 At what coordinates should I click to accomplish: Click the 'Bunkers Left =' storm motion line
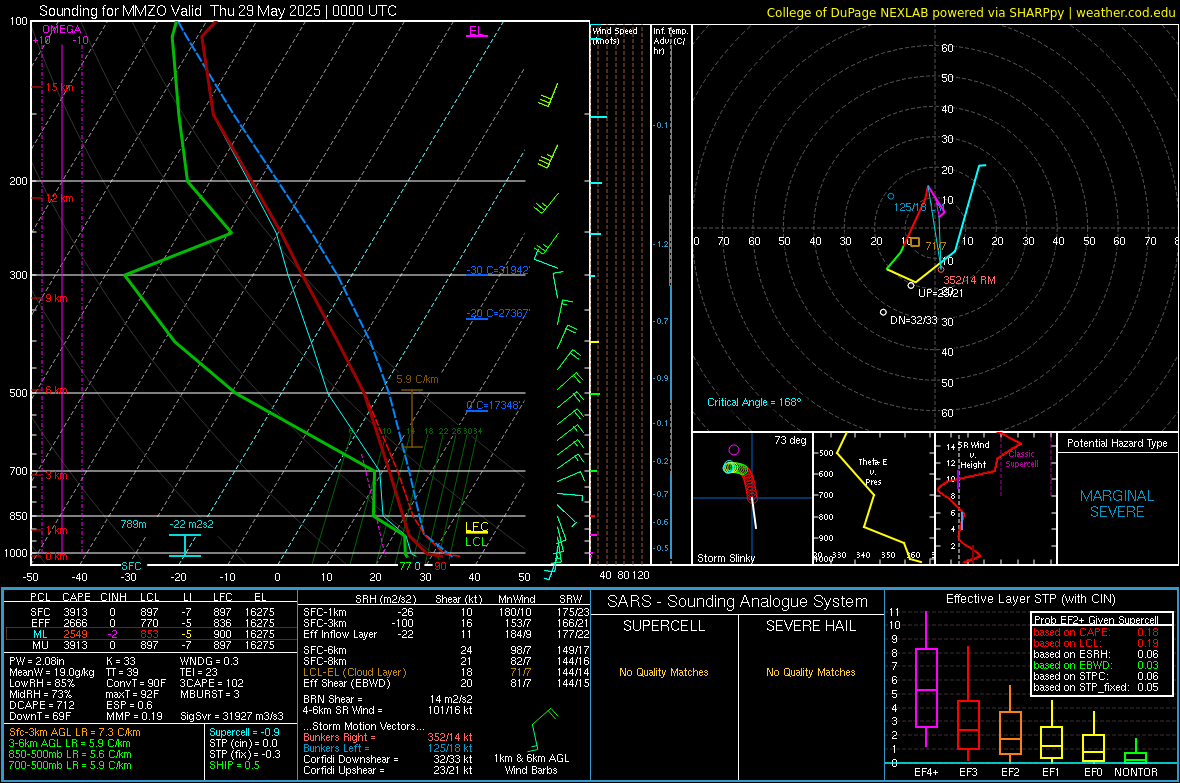388,748
